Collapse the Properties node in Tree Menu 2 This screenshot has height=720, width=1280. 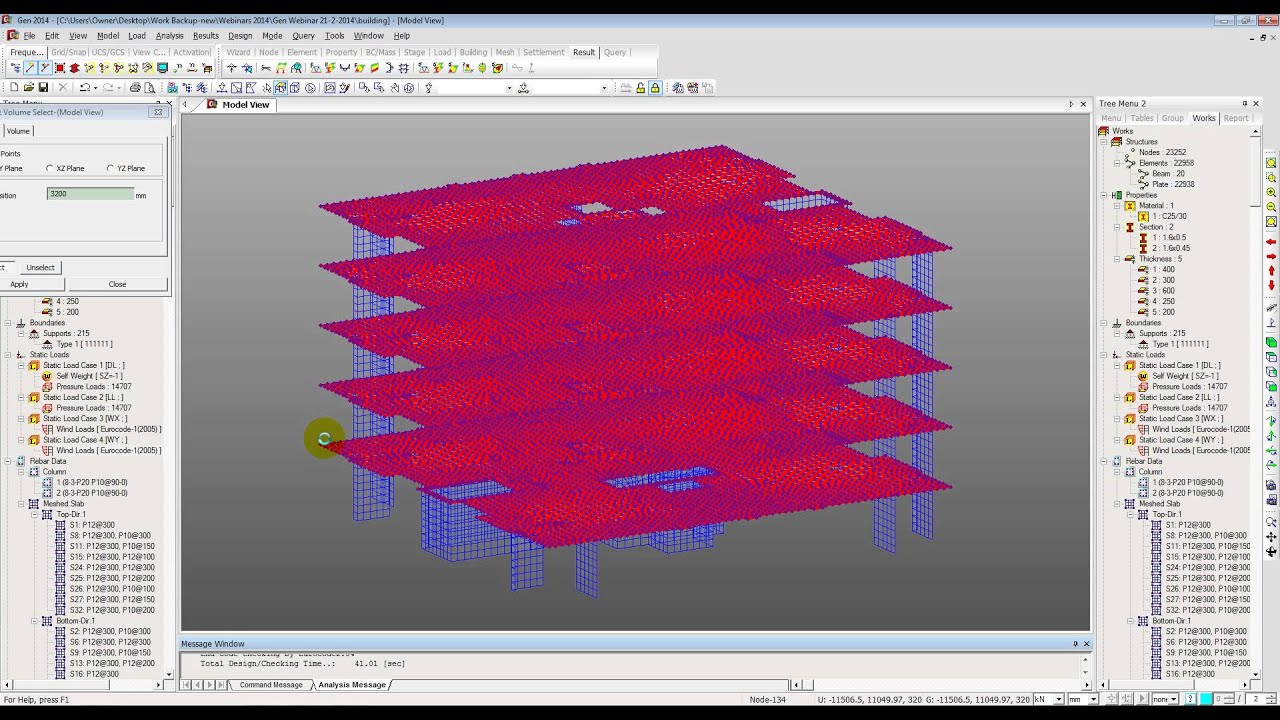click(x=1105, y=195)
